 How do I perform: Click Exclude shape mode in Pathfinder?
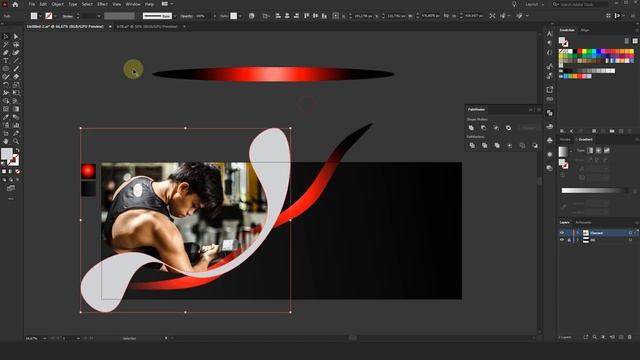pyautogui.click(x=509, y=128)
